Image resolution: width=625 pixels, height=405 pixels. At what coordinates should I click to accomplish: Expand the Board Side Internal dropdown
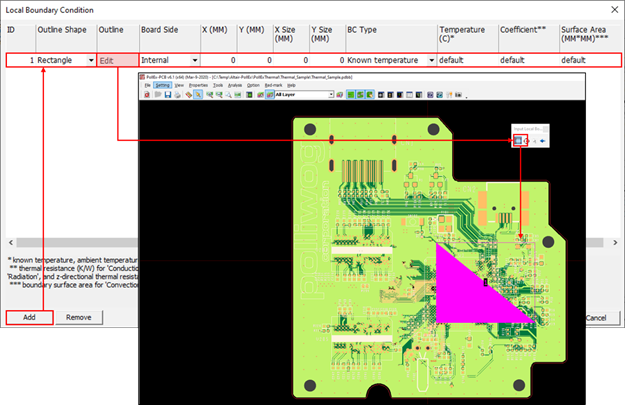(192, 60)
